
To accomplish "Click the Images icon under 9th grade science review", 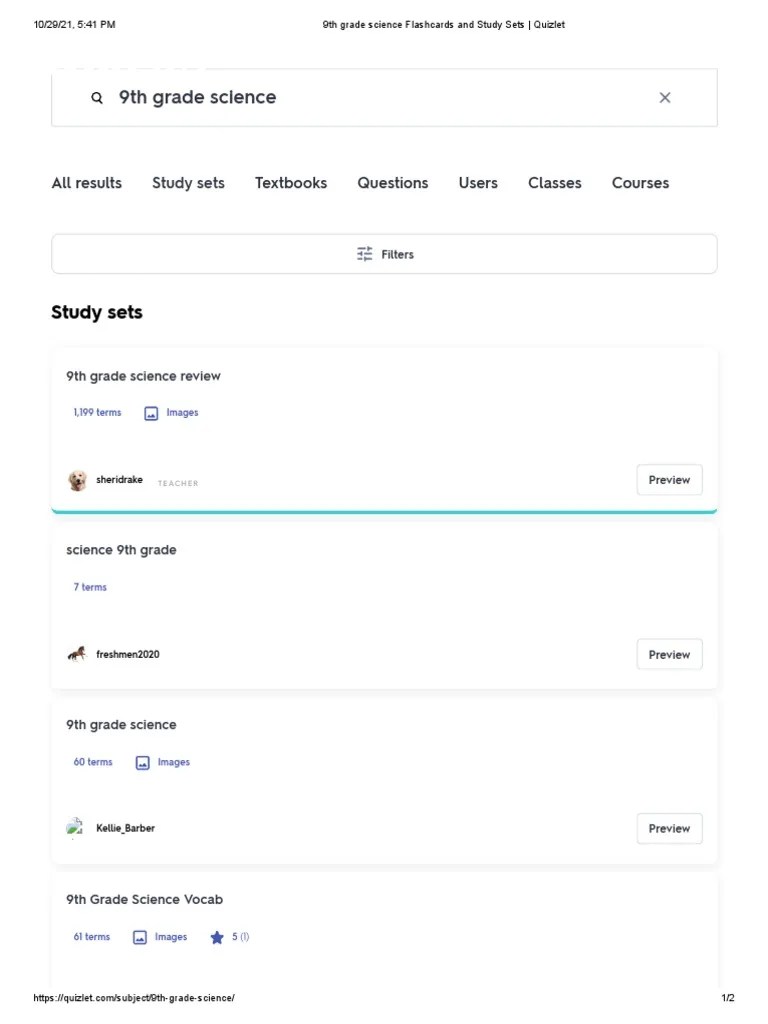I will [150, 412].
